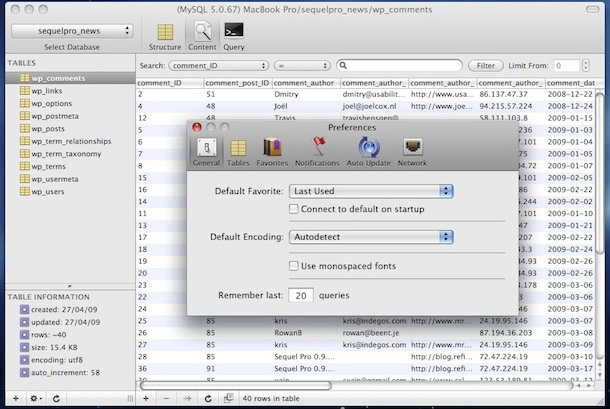Select the wp_comments table
The width and height of the screenshot is (610, 409).
70,78
